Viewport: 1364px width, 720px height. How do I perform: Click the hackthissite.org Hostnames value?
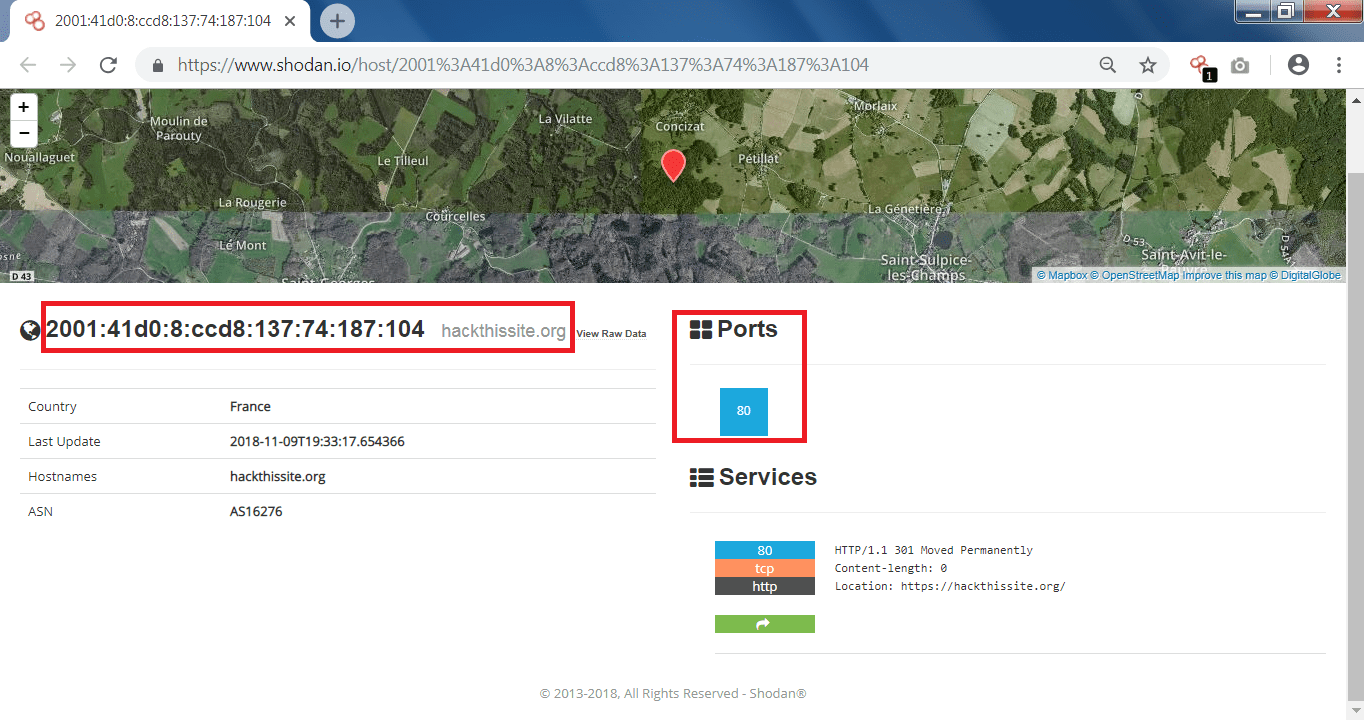(278, 477)
